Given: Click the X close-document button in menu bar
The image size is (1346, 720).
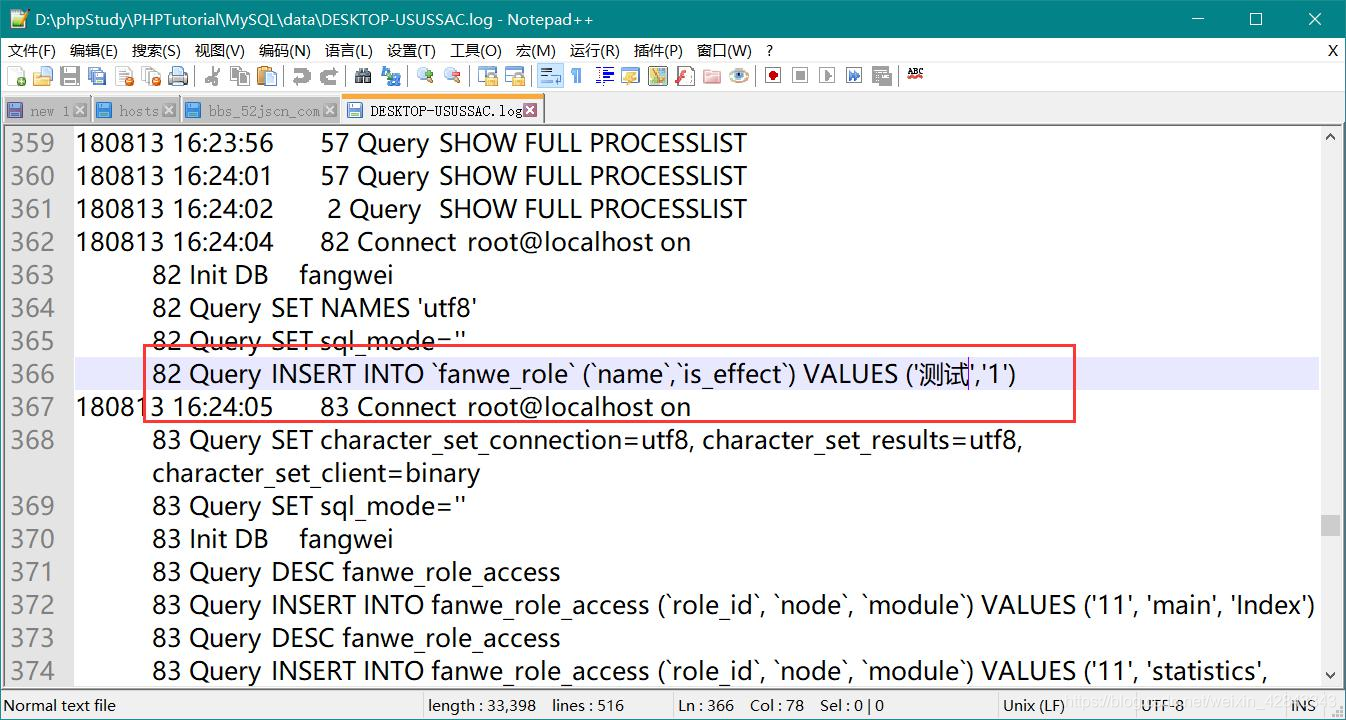Looking at the screenshot, I should pyautogui.click(x=1332, y=50).
